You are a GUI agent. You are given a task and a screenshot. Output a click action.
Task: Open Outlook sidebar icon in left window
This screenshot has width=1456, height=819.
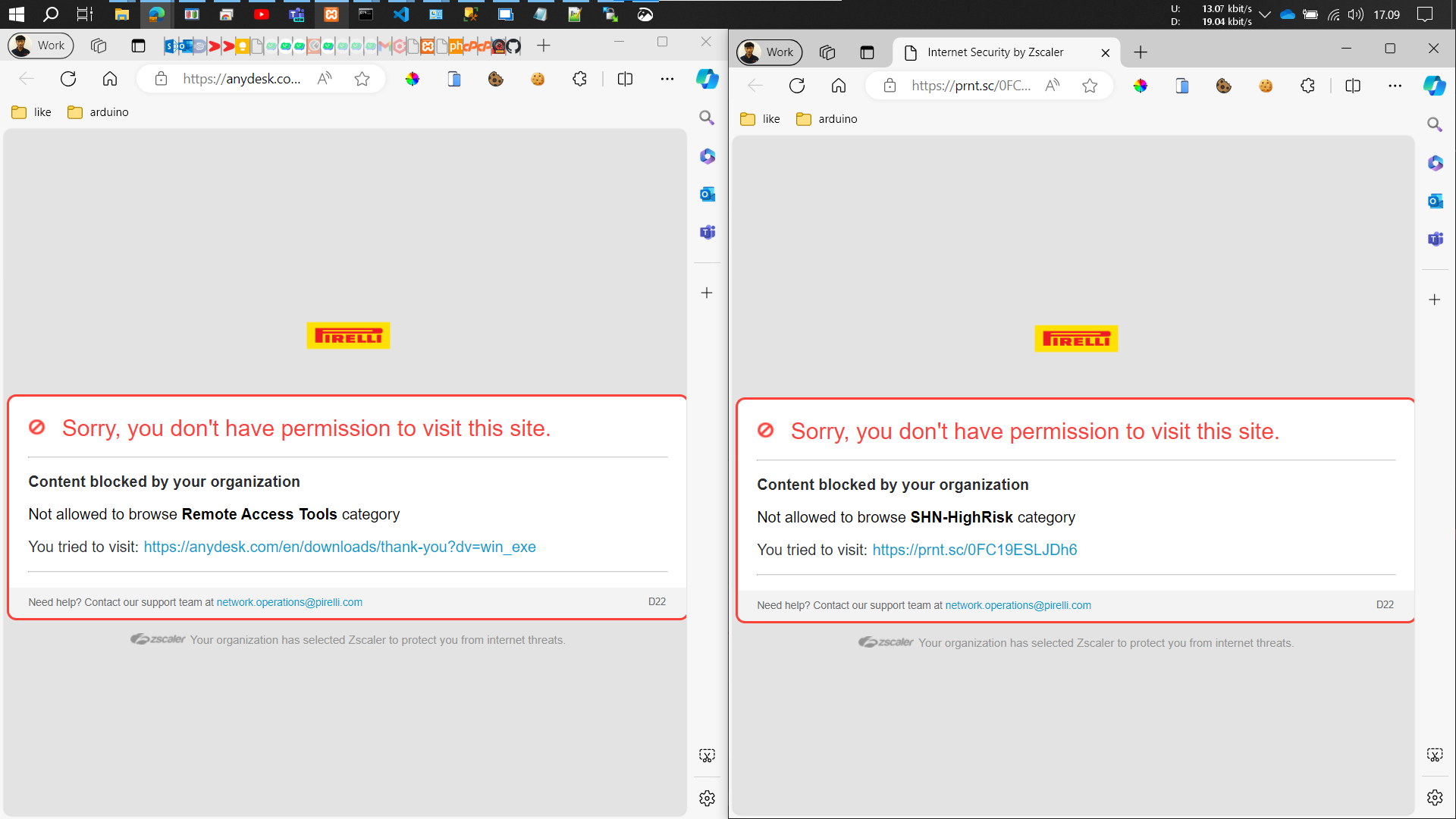click(x=707, y=194)
